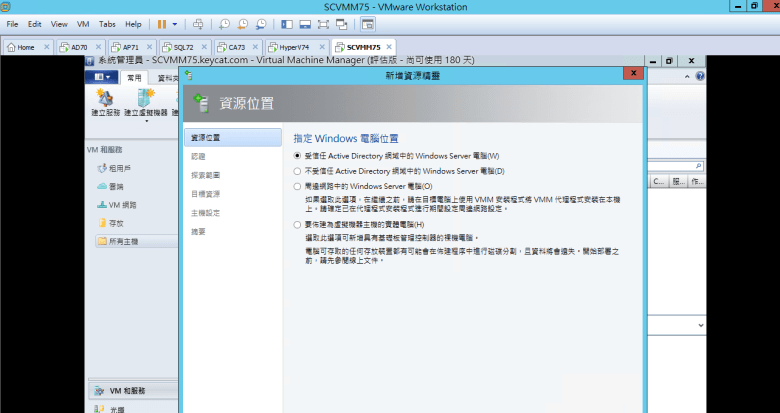780x413 pixels.
Task: Open the VM menu in menu bar
Action: pyautogui.click(x=82, y=22)
